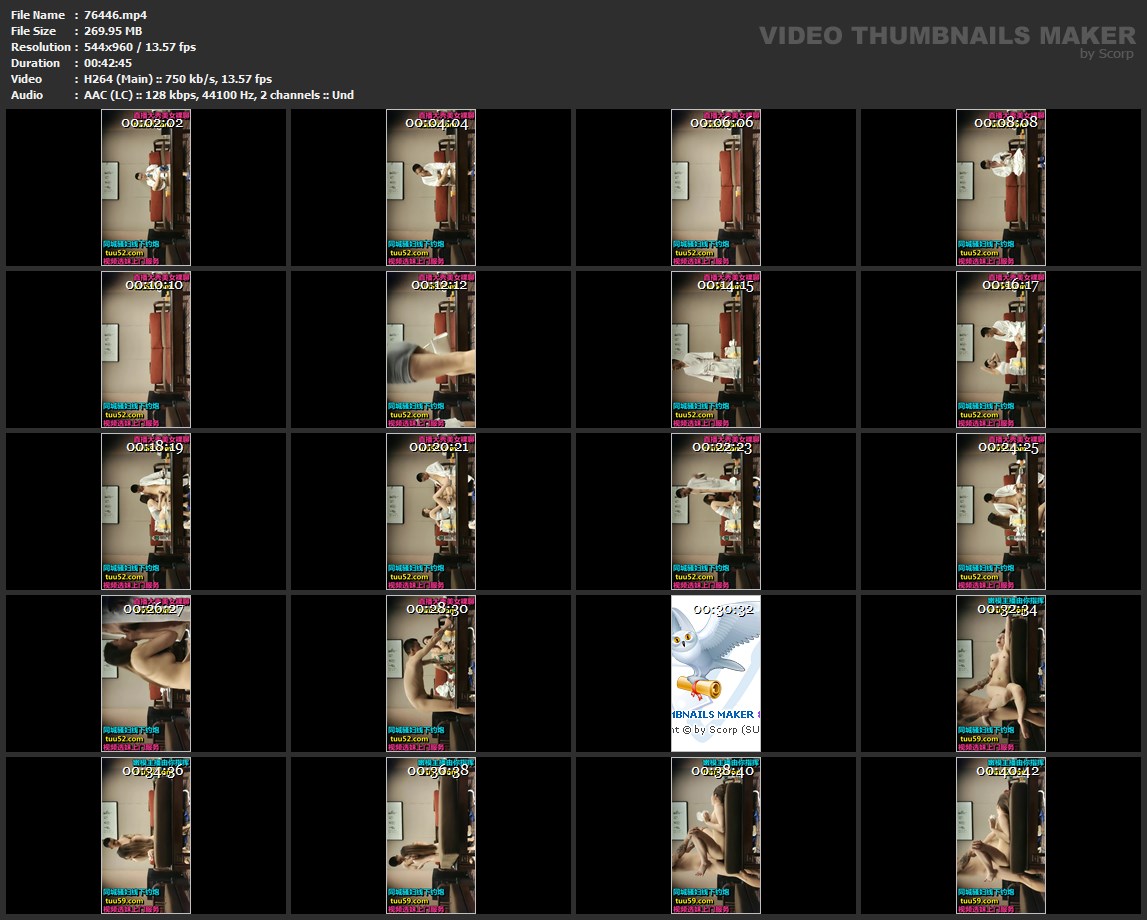1147x920 pixels.
Task: Click the 'by Scorp' credit text
Action: pos(1107,54)
